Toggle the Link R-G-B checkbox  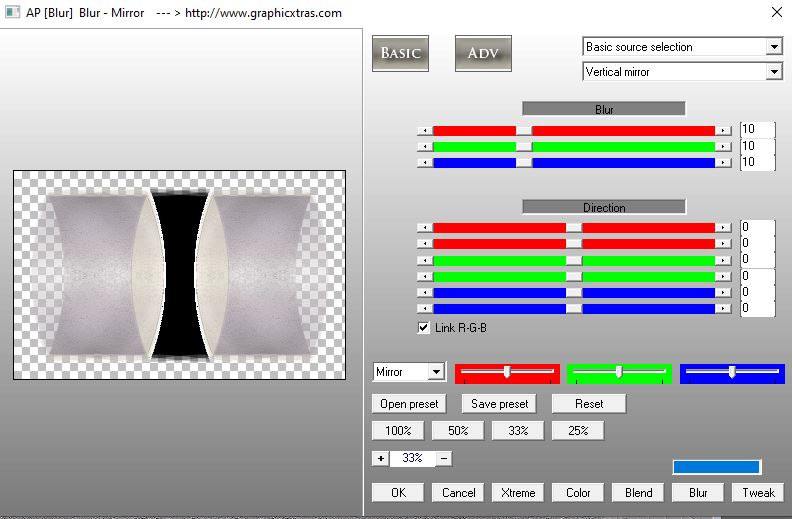click(x=423, y=328)
